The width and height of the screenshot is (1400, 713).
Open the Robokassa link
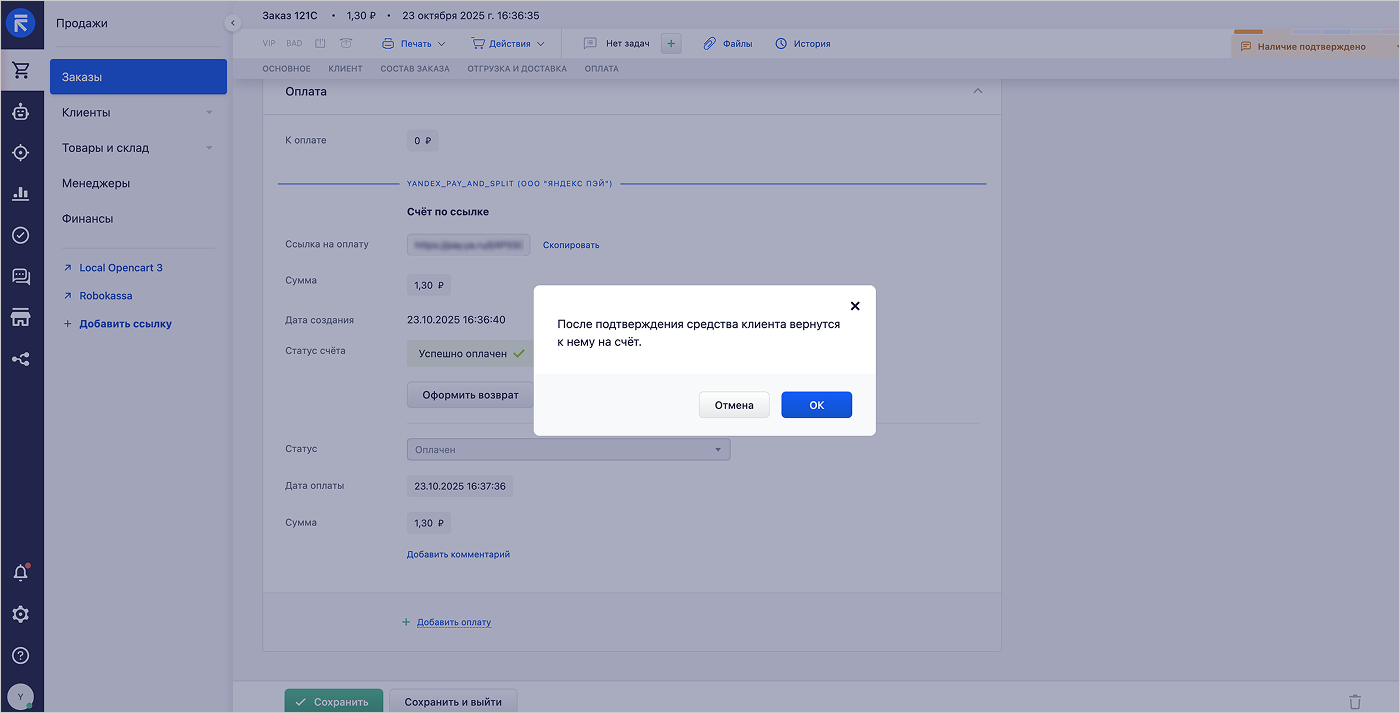[106, 296]
